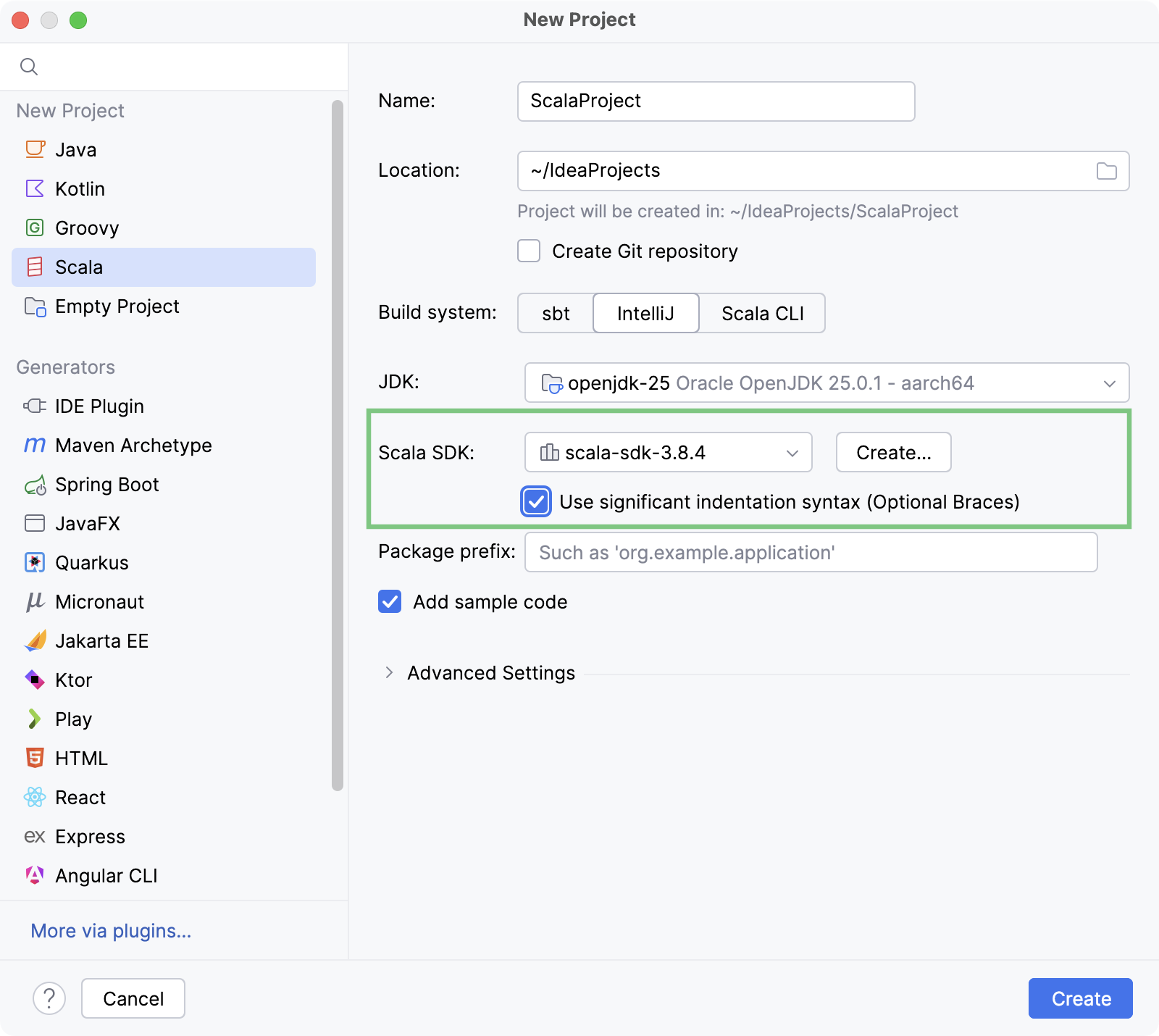
Task: Click the Quarkus logo icon
Action: tap(35, 562)
